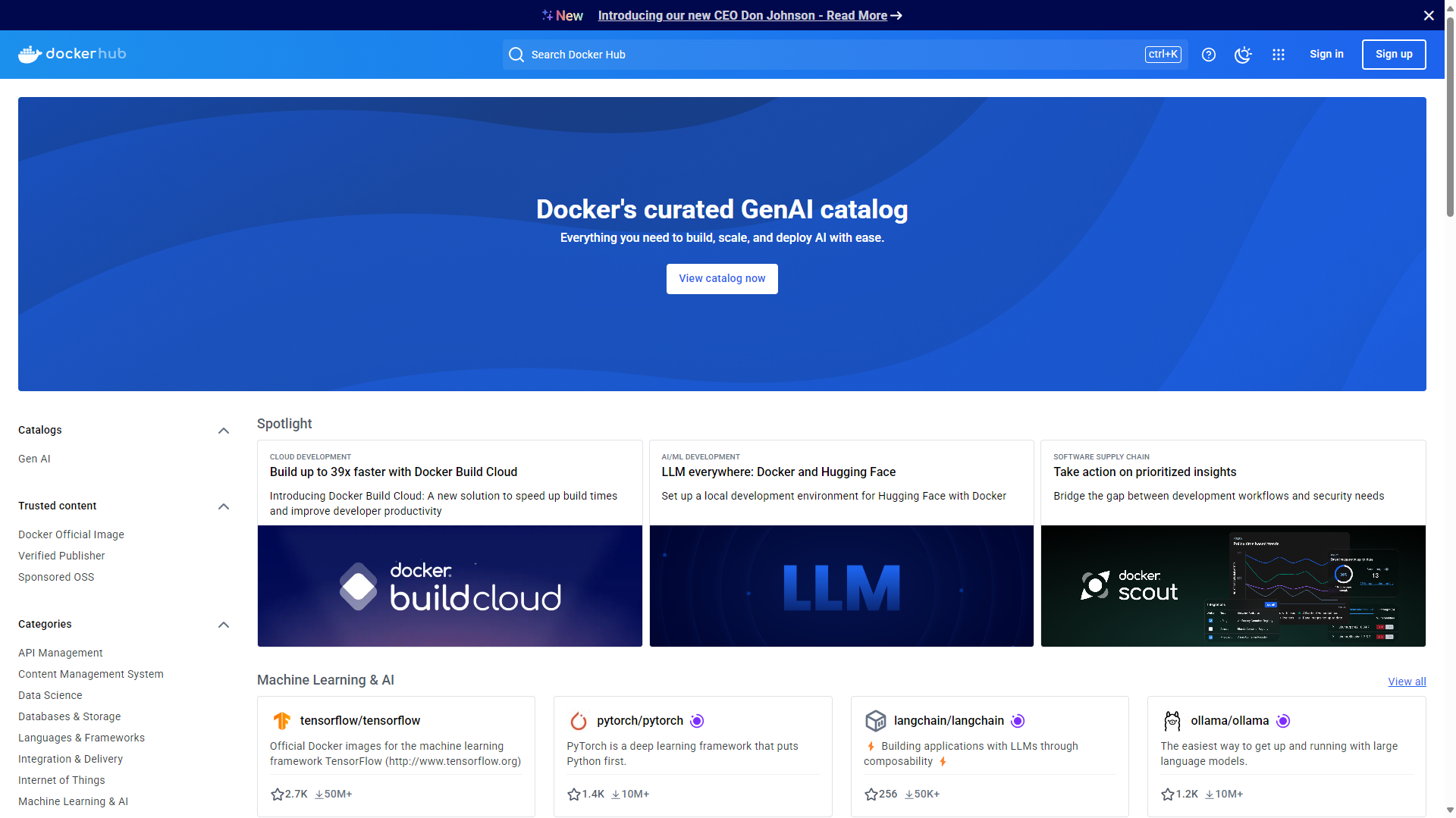
Task: Select Verified Publisher filter
Action: point(61,556)
